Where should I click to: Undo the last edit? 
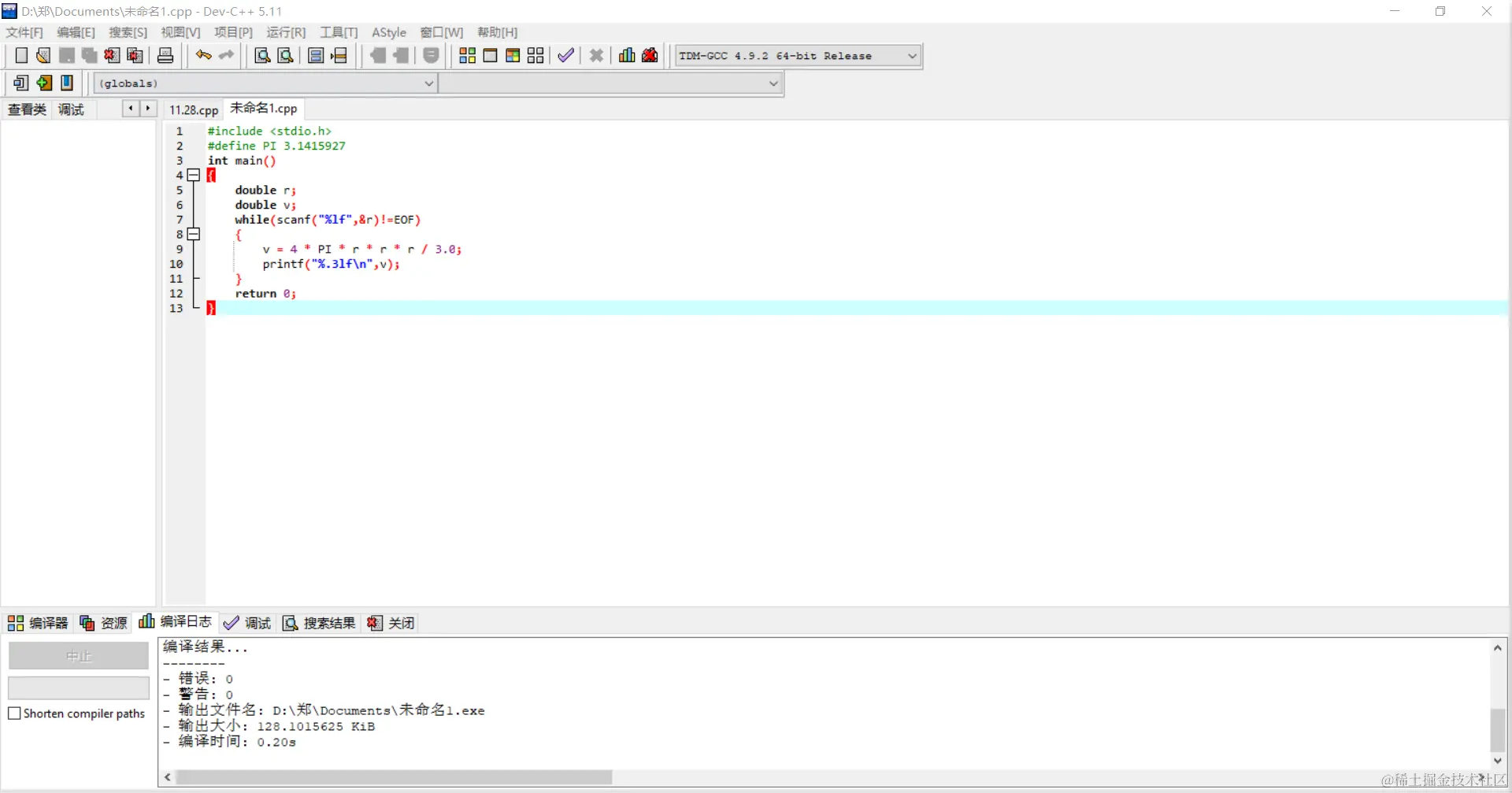click(204, 55)
